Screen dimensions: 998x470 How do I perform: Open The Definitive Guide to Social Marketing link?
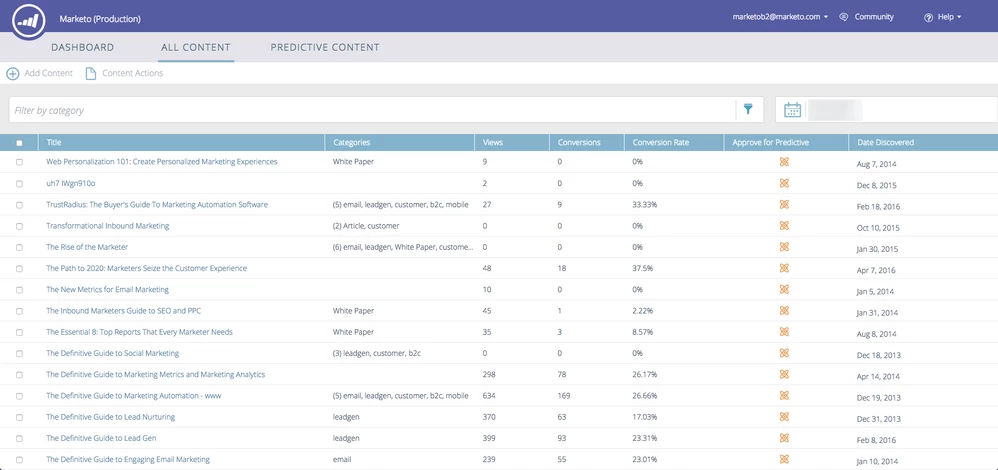(x=113, y=353)
